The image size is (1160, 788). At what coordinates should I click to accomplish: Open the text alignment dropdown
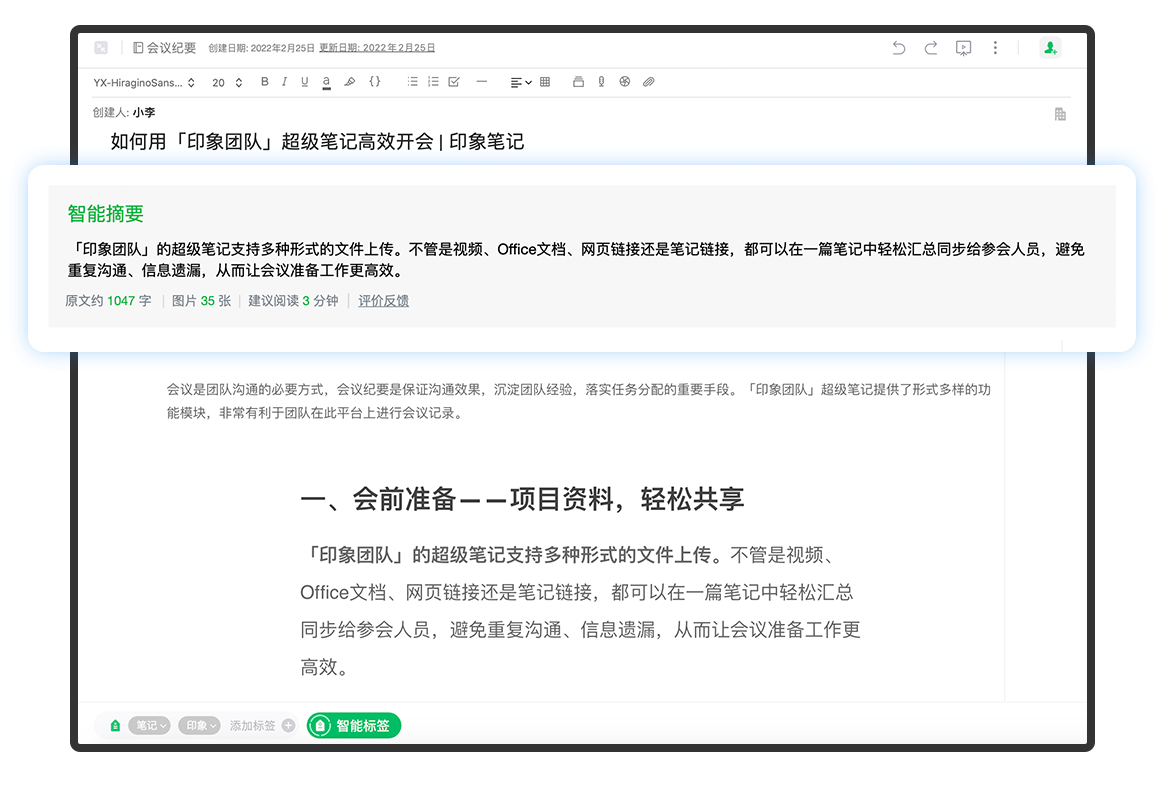pos(521,83)
